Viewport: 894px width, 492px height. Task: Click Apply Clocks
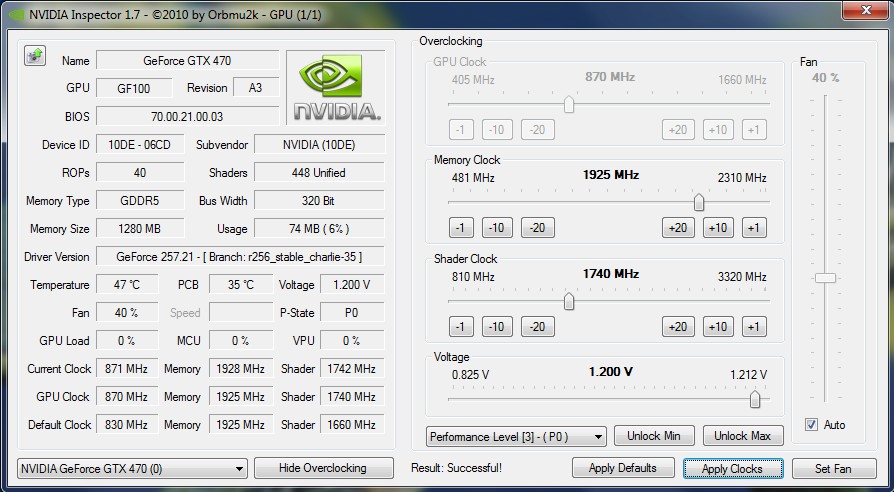pyautogui.click(x=733, y=469)
